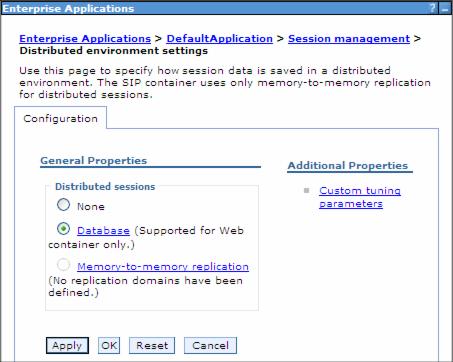
Task: Open the Memory-to-memory replication link
Action: click(x=163, y=267)
